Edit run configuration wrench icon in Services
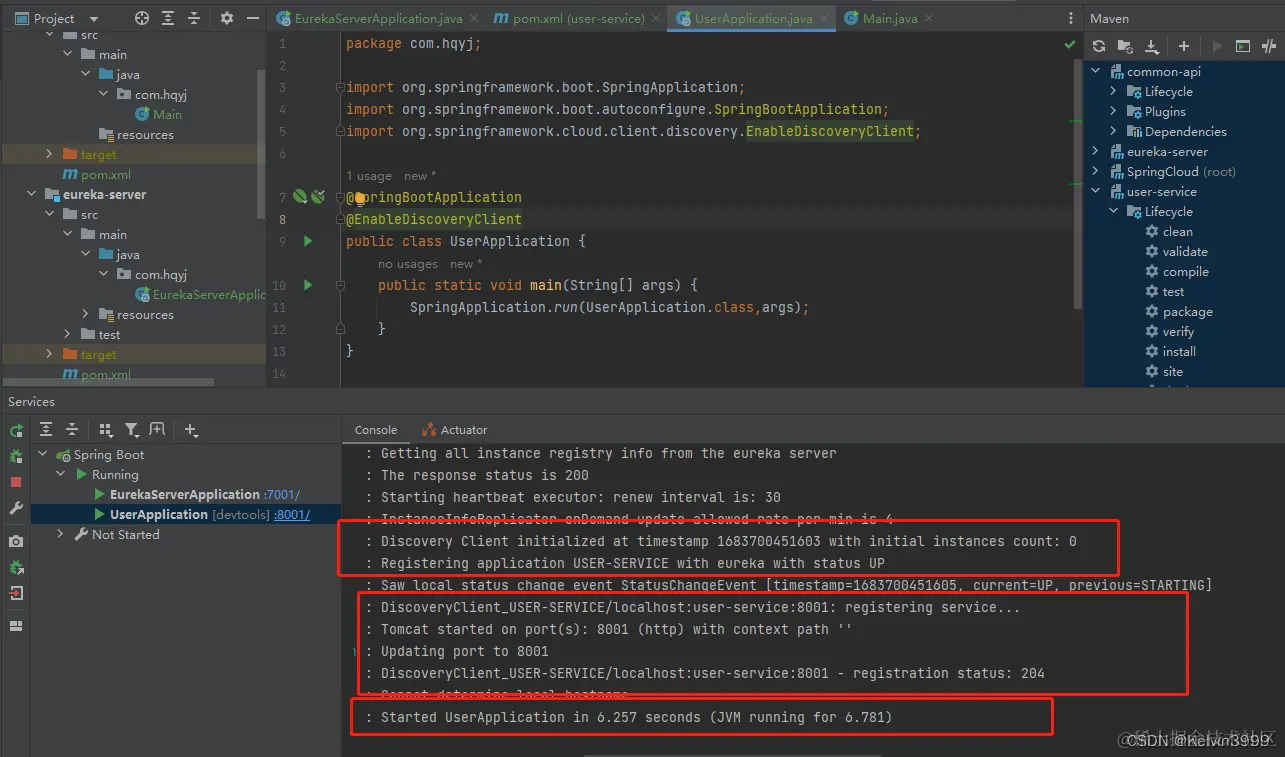This screenshot has height=757, width=1285. pyautogui.click(x=16, y=508)
